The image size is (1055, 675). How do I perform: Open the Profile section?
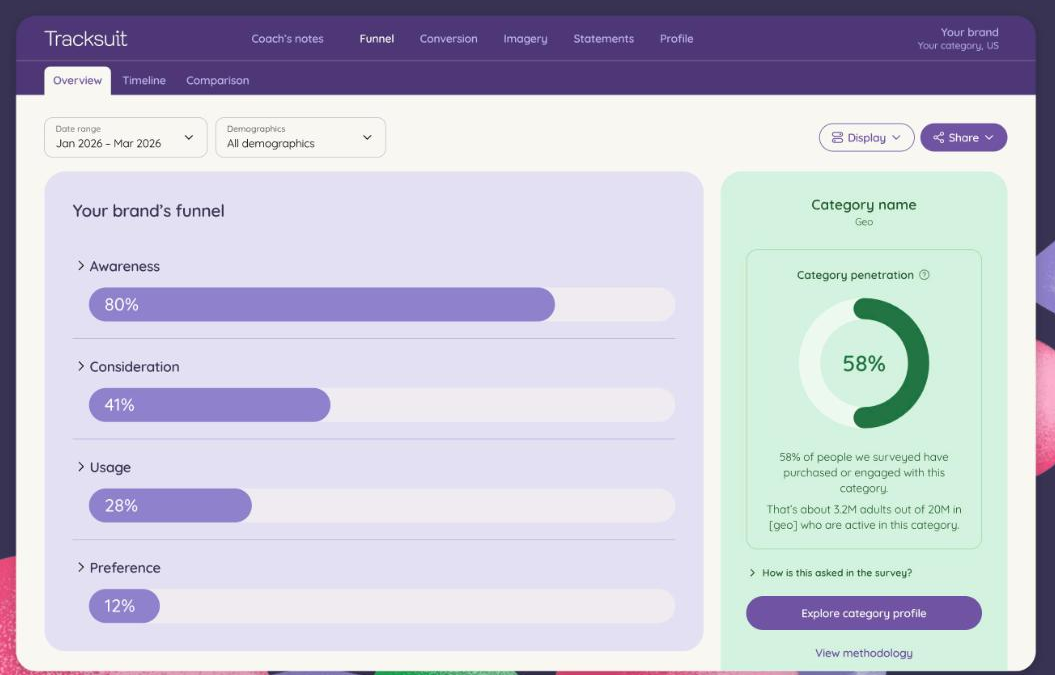pyautogui.click(x=676, y=38)
